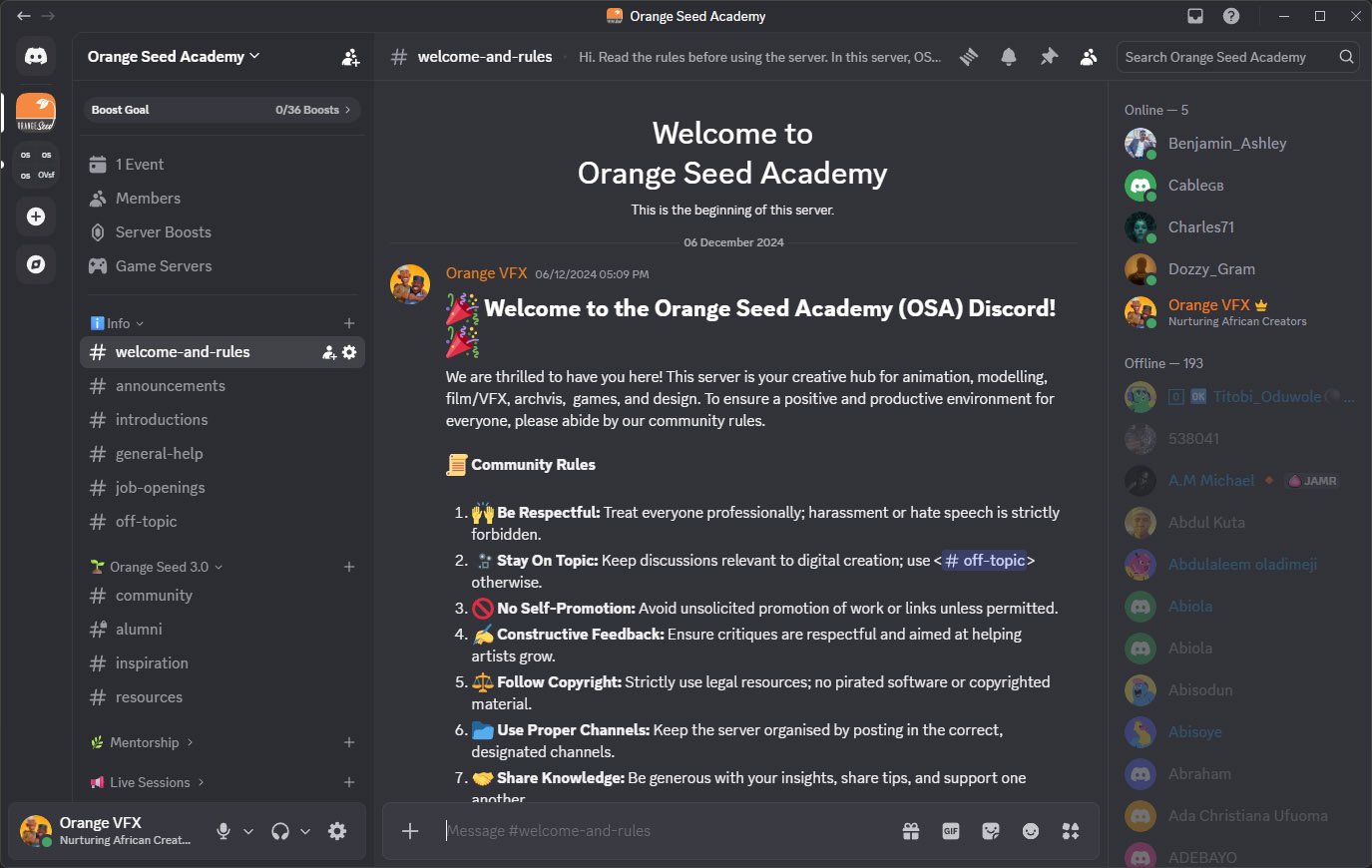Expand the Live Sessions category
Viewport: 1372px width, 868px height.
150,782
